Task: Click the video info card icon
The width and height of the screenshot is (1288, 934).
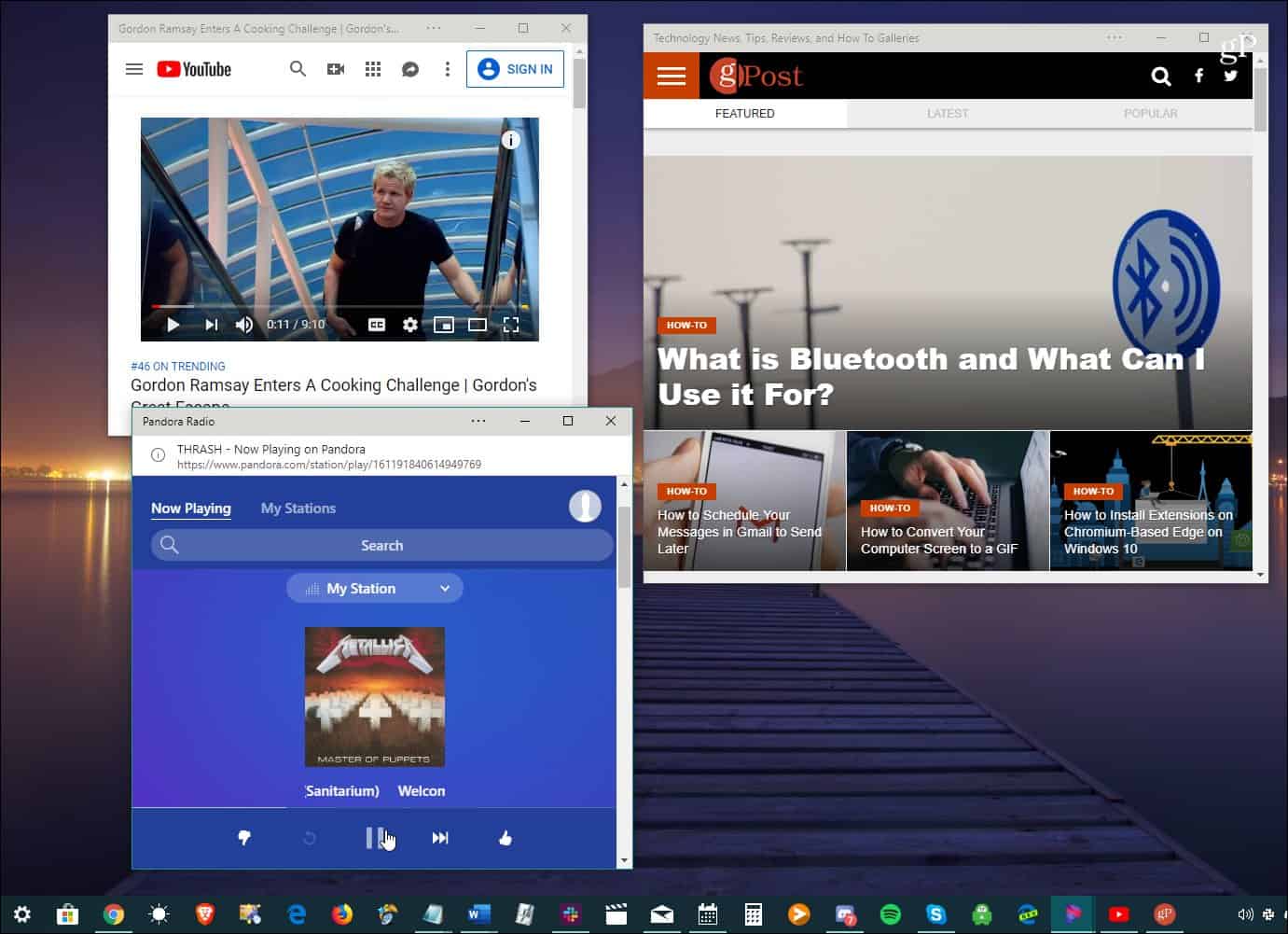Action: pos(510,140)
